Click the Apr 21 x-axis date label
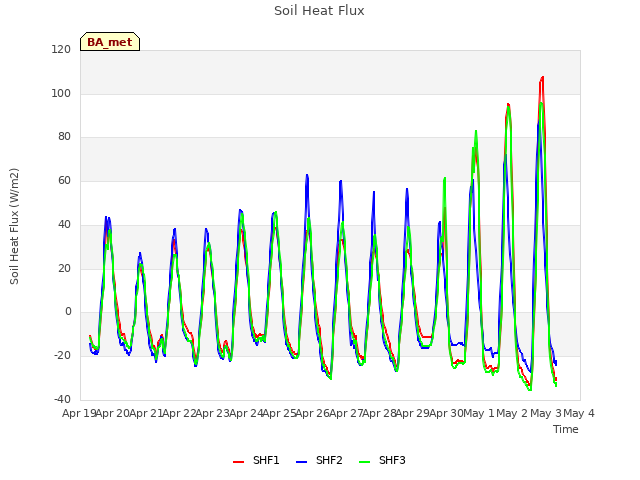640x480 pixels. 146,413
